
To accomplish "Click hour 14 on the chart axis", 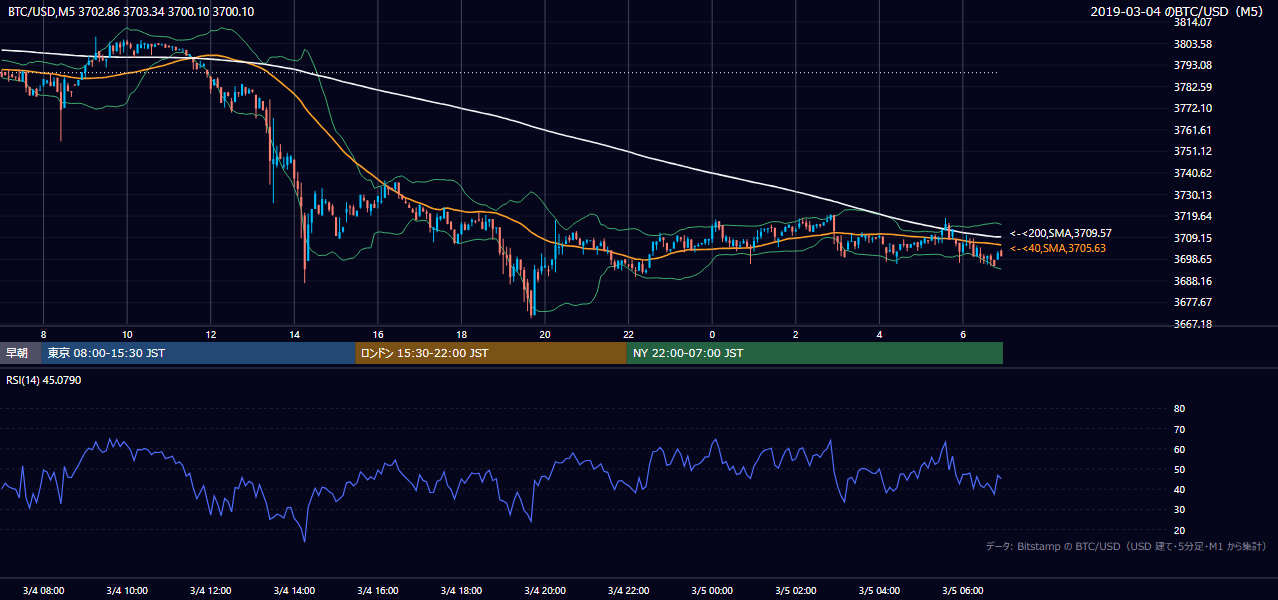I will [x=294, y=334].
